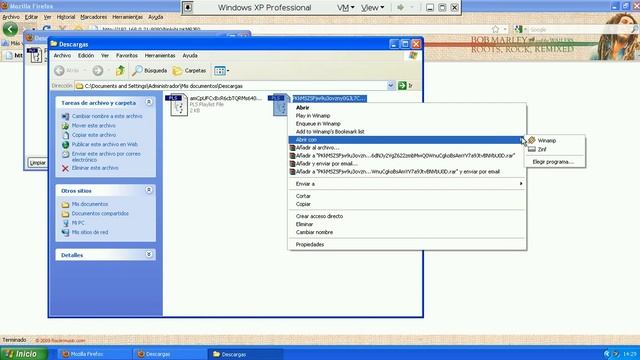This screenshot has height=360, width=640.
Task: Click the VM toolbar pin icon
Action: pos(188,7)
